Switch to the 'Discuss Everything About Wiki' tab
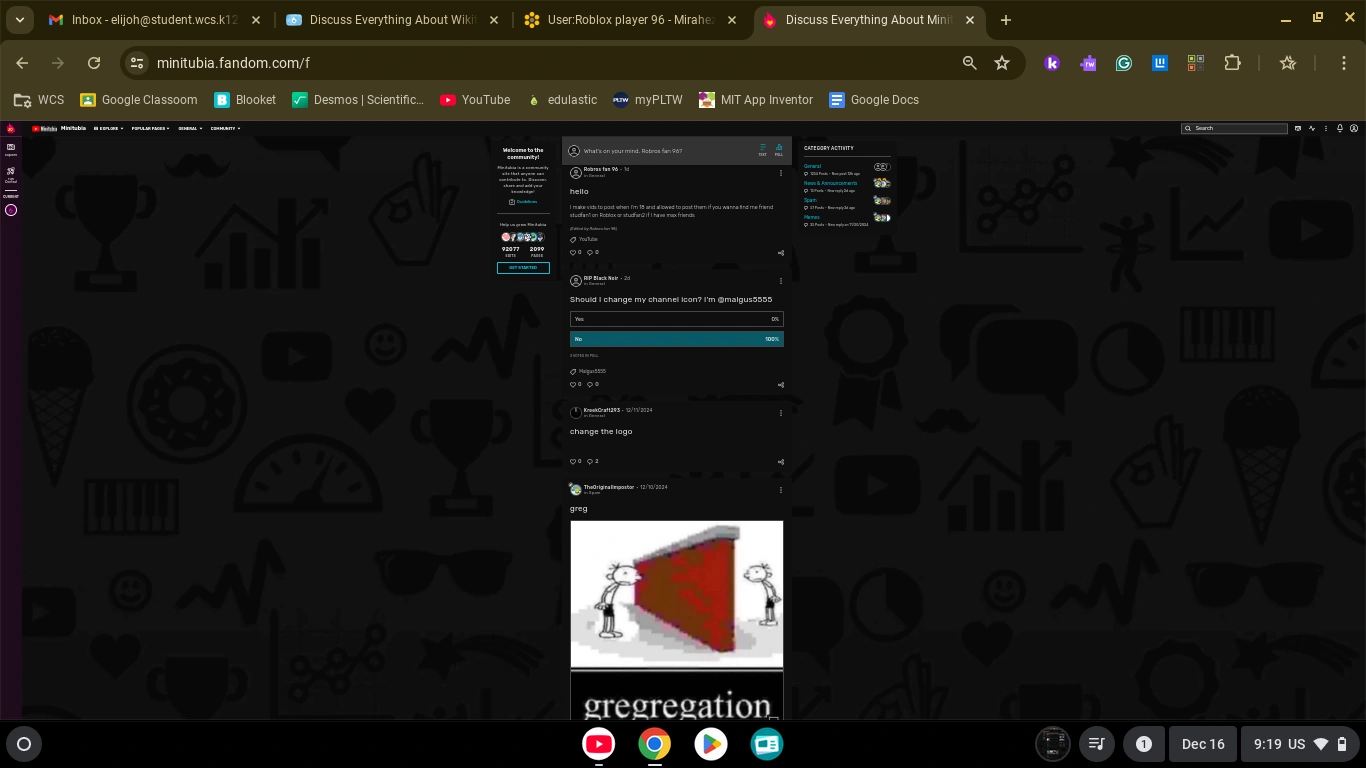 tap(393, 20)
